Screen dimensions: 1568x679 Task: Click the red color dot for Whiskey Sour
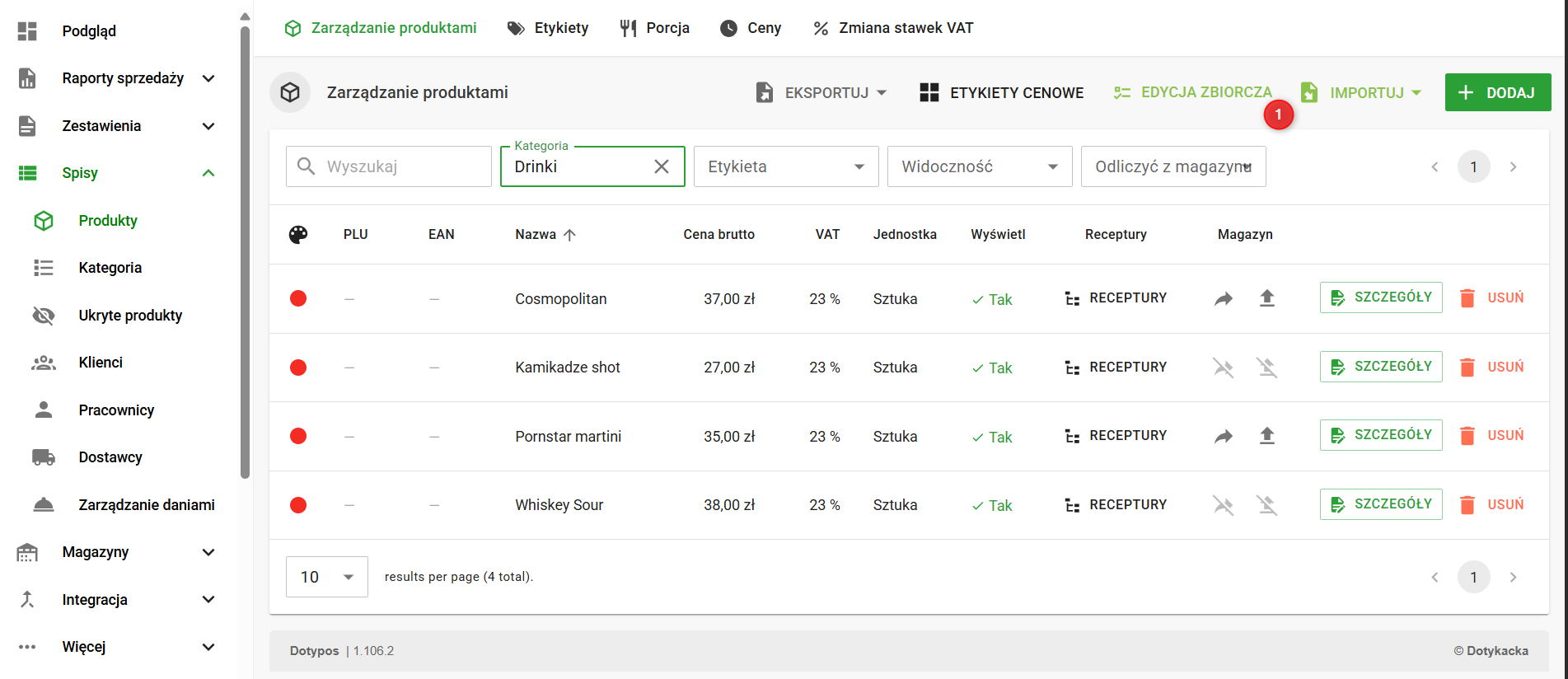[x=298, y=505]
